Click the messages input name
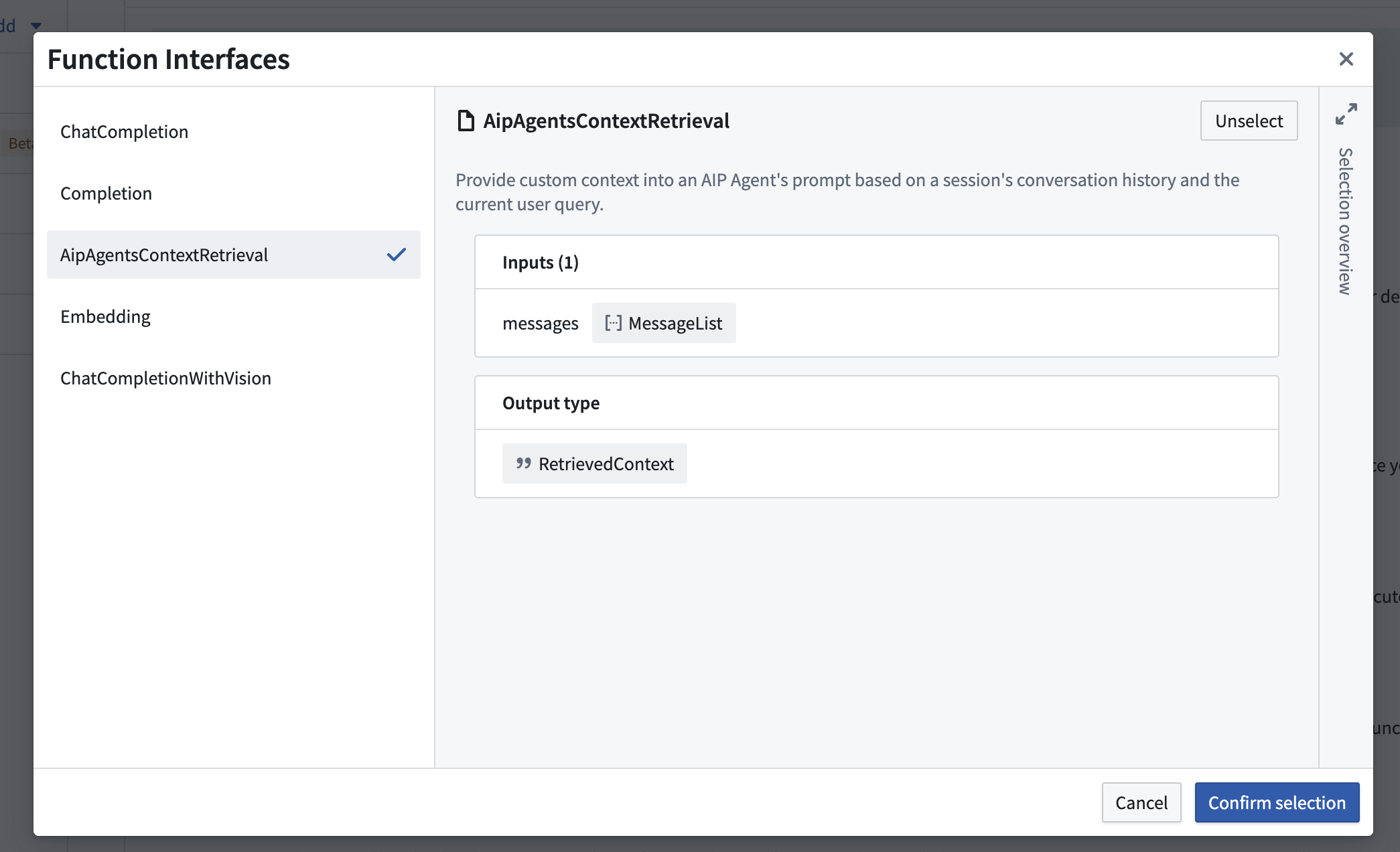The height and width of the screenshot is (852, 1400). [x=540, y=324]
